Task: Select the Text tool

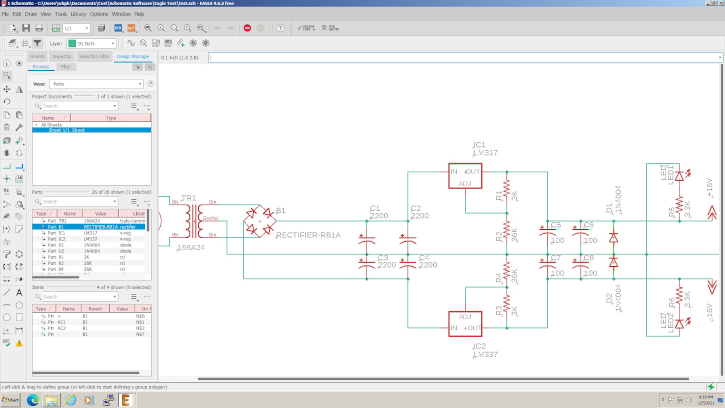Action: click(19, 292)
